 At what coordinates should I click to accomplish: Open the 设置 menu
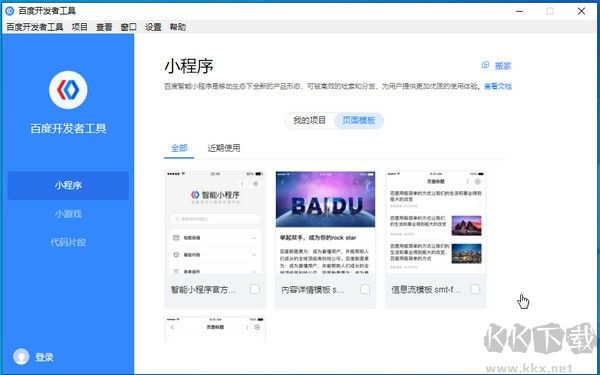point(153,27)
